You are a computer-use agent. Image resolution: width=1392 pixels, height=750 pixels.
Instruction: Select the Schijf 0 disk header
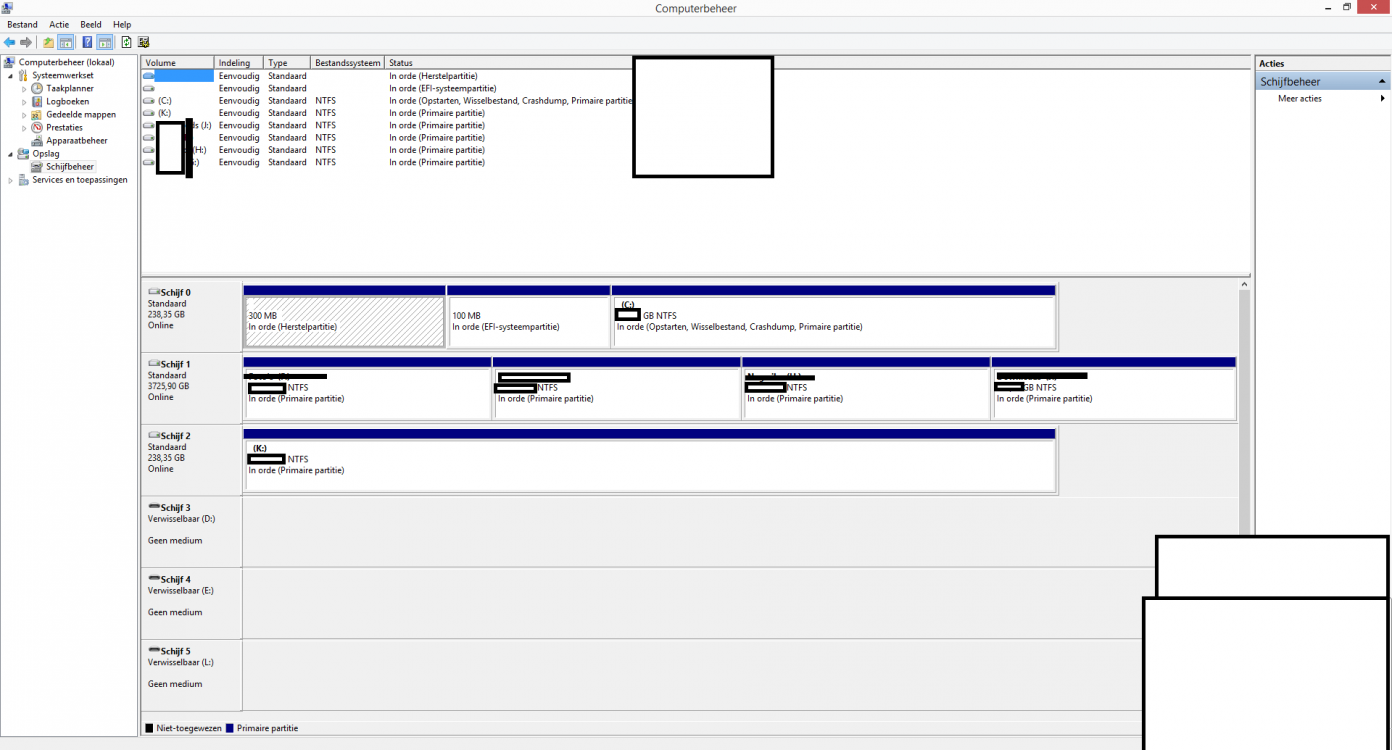click(191, 316)
